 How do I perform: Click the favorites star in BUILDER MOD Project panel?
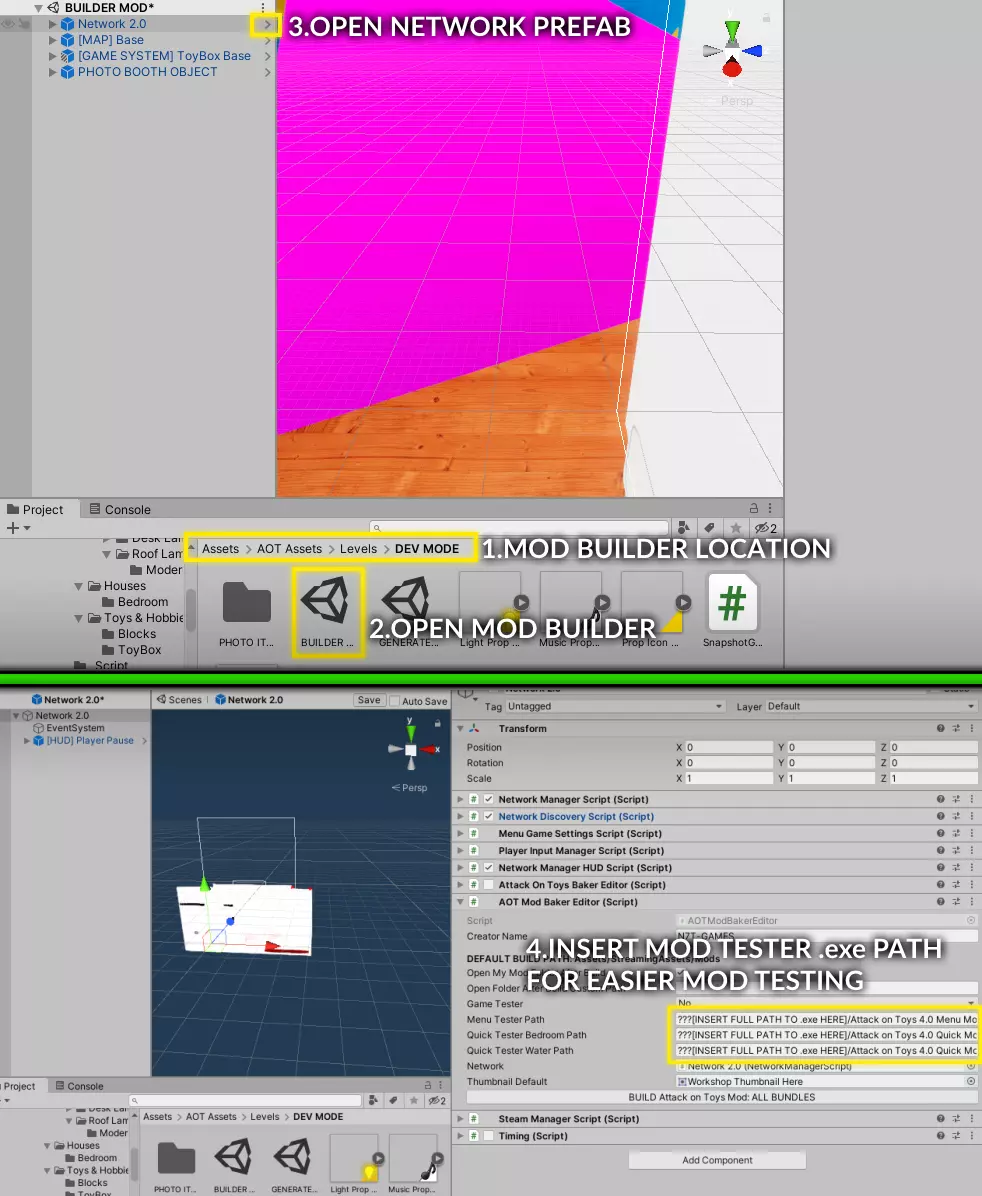click(x=736, y=528)
